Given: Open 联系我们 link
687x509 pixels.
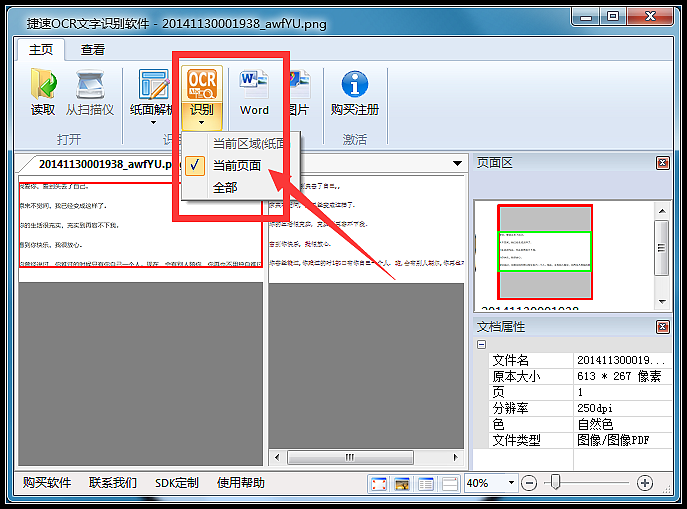Looking at the screenshot, I should click(113, 483).
